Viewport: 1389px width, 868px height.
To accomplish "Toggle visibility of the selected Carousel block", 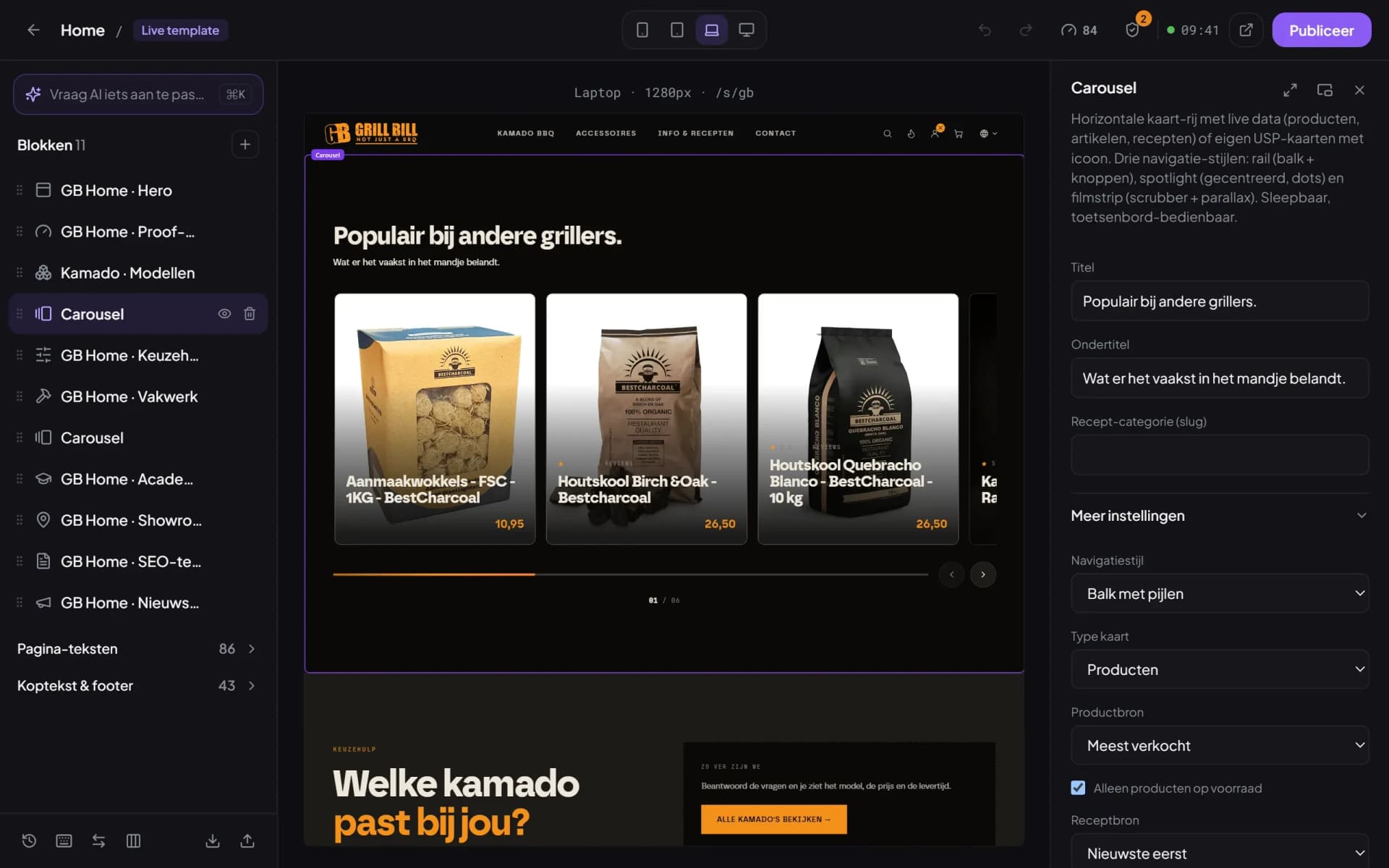I will point(224,314).
